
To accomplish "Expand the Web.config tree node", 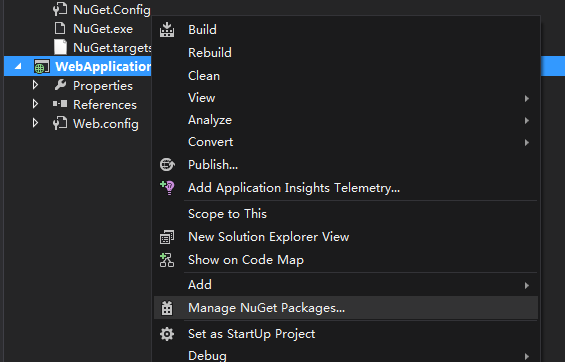I will point(35,123).
